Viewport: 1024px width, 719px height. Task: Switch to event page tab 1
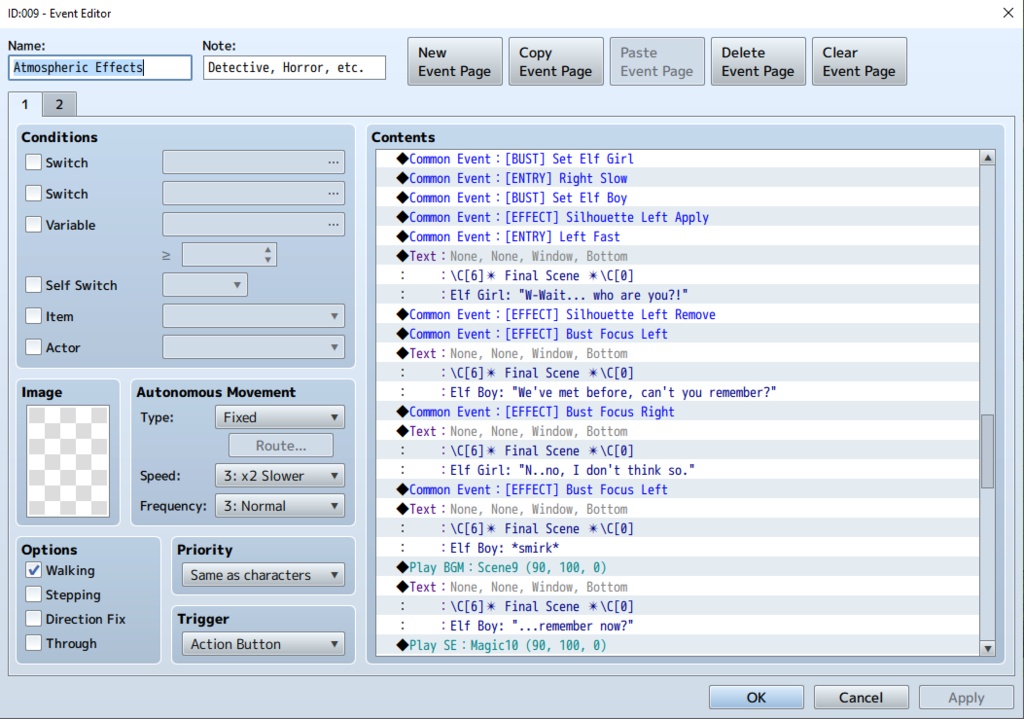click(x=25, y=104)
